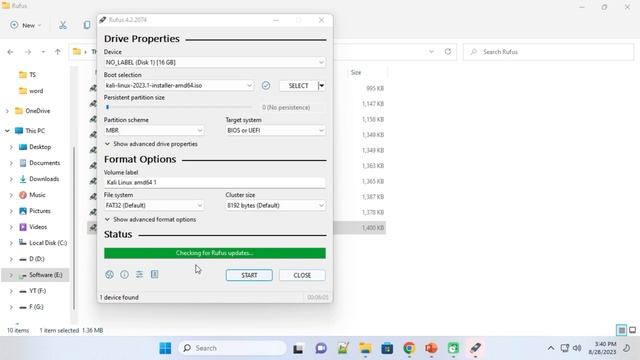Collapse the This PC tree node
The width and height of the screenshot is (640, 360).
(x=7, y=131)
